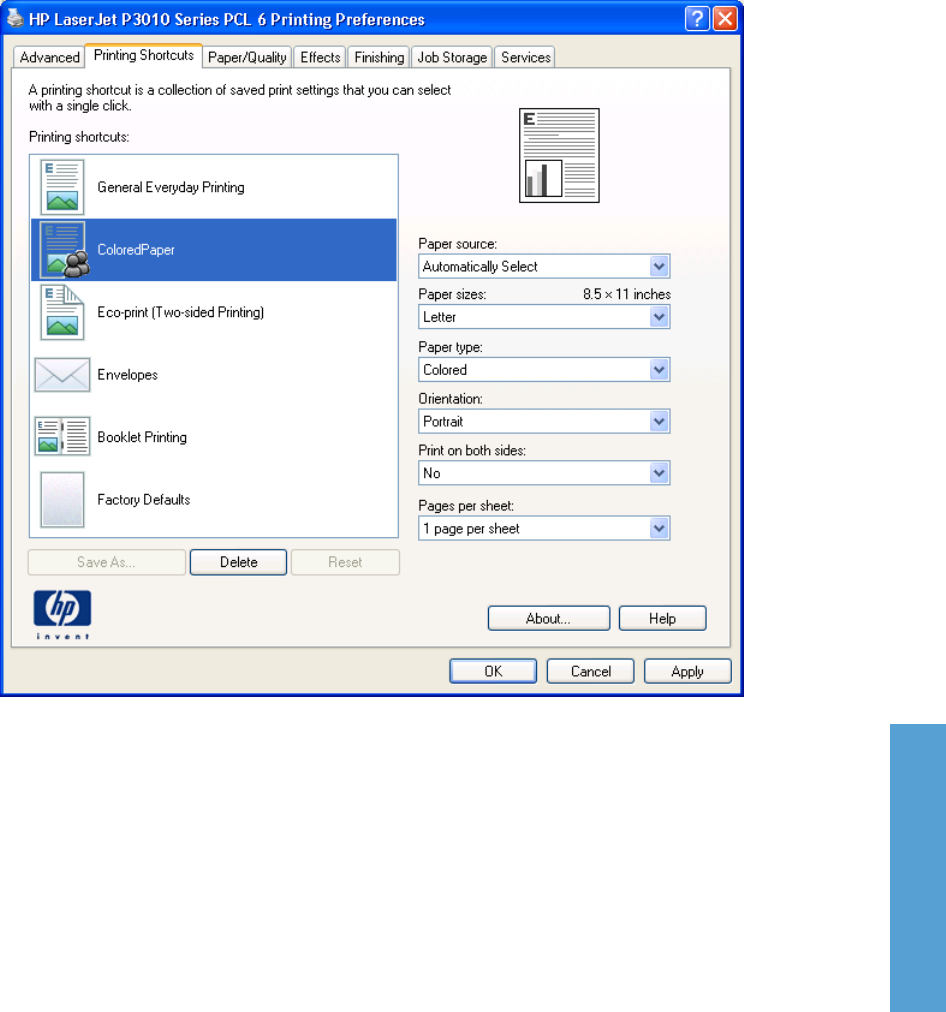
Task: Open the Pages per sheet dropdown
Action: (544, 529)
